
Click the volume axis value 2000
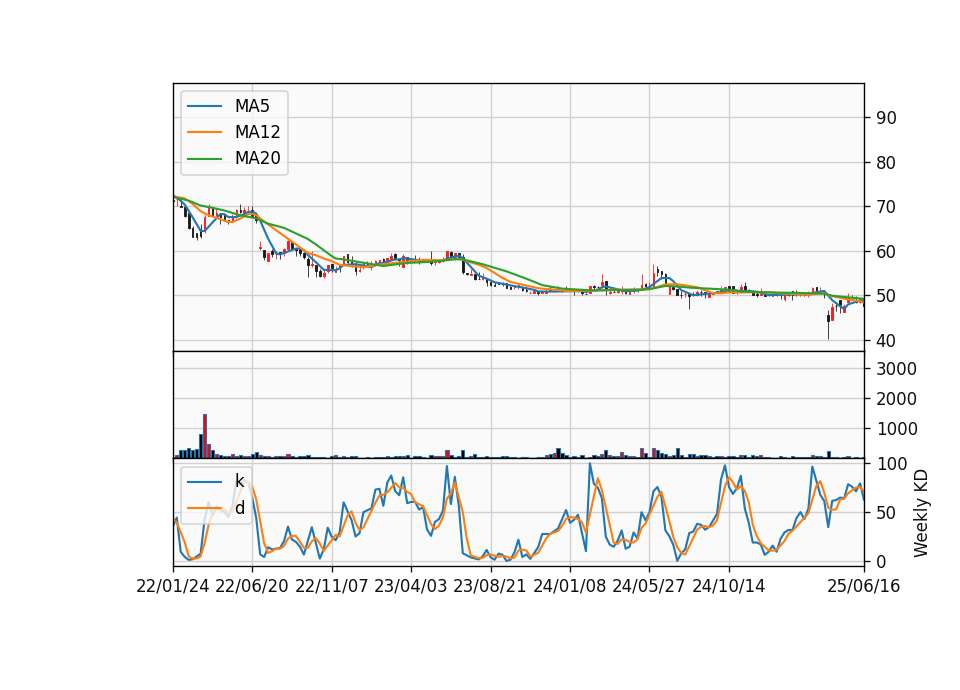897,399
